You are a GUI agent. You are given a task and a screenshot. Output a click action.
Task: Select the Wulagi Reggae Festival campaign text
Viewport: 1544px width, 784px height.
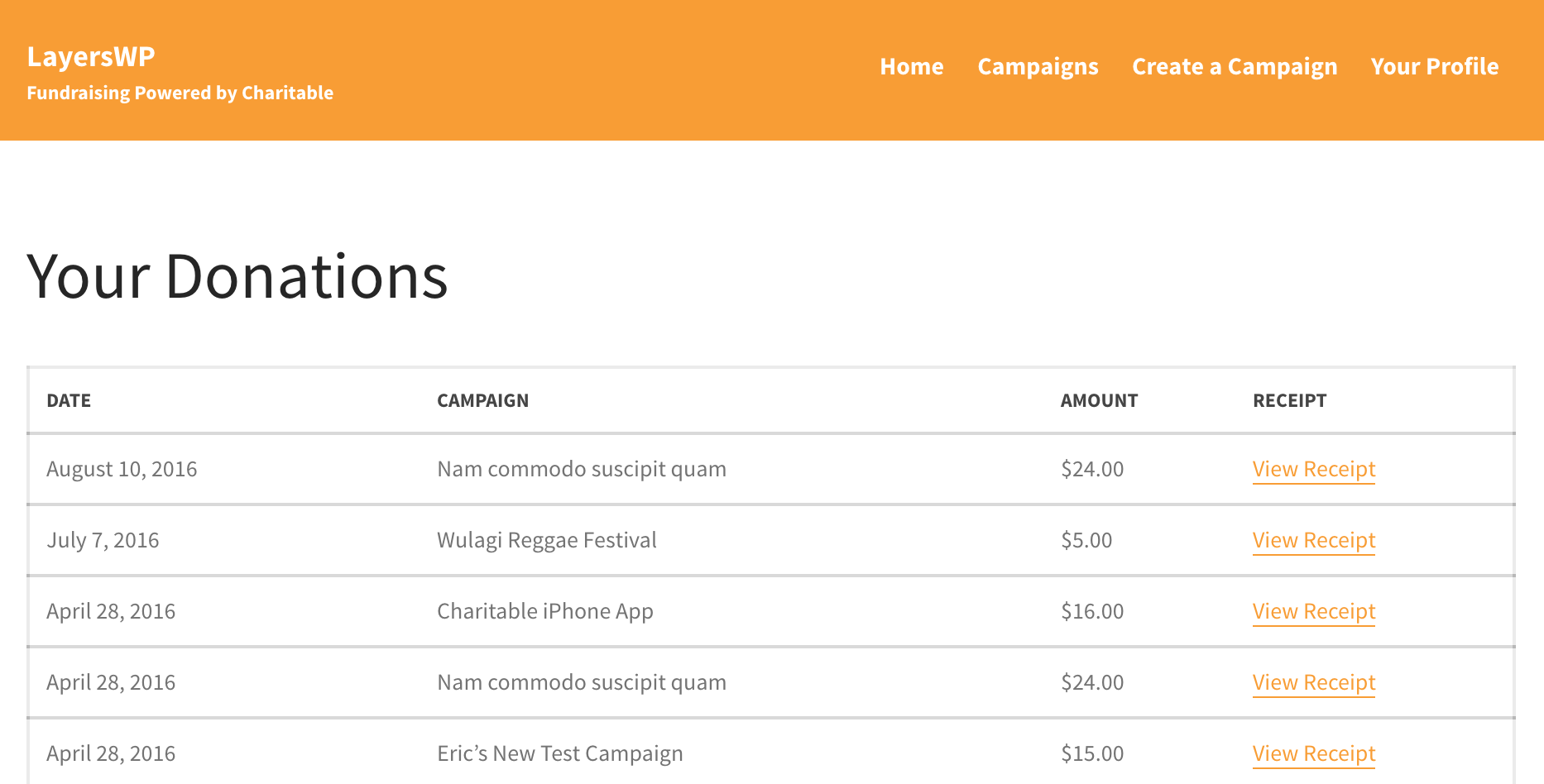[546, 540]
